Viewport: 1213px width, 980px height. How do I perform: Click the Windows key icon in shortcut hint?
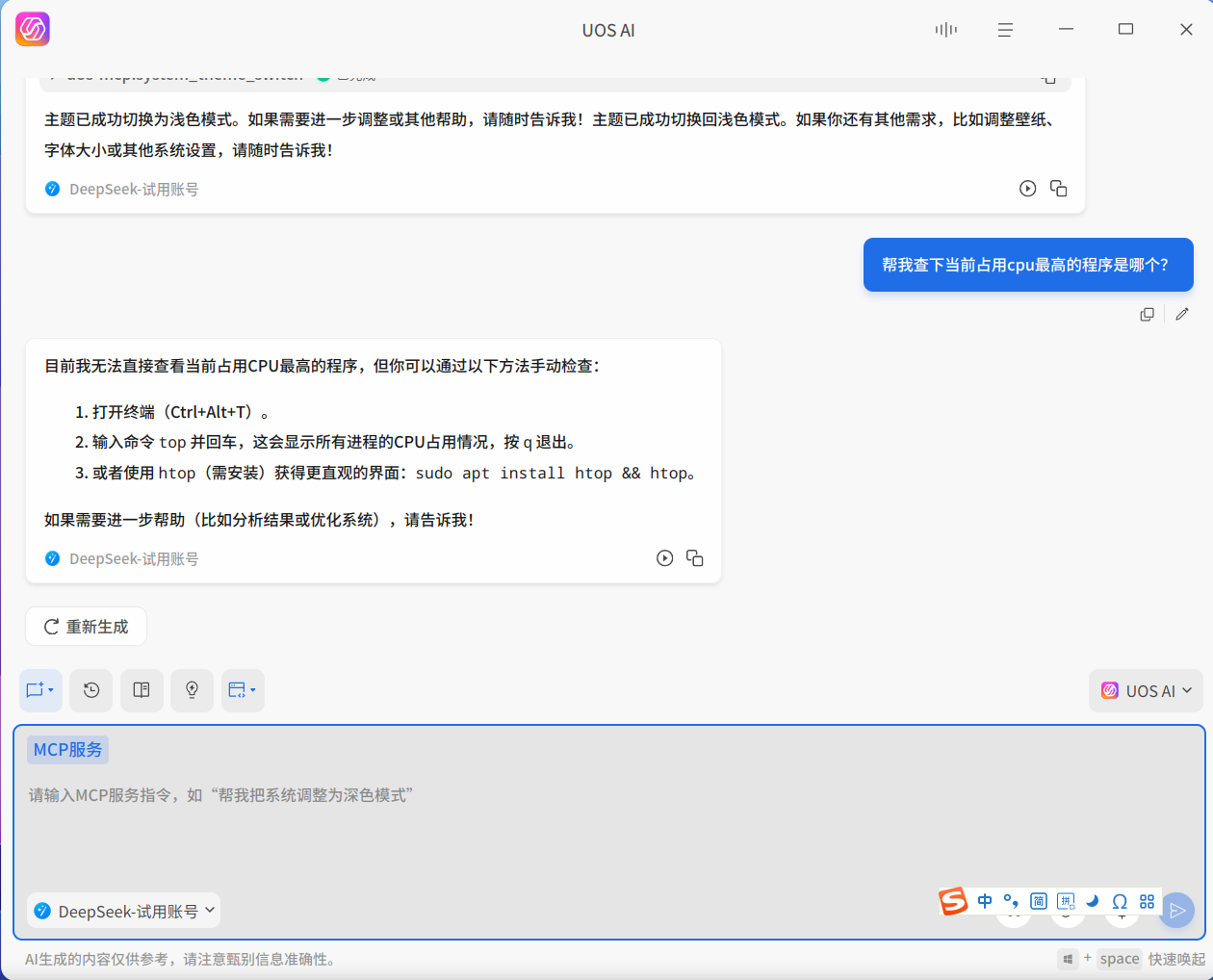click(1068, 959)
